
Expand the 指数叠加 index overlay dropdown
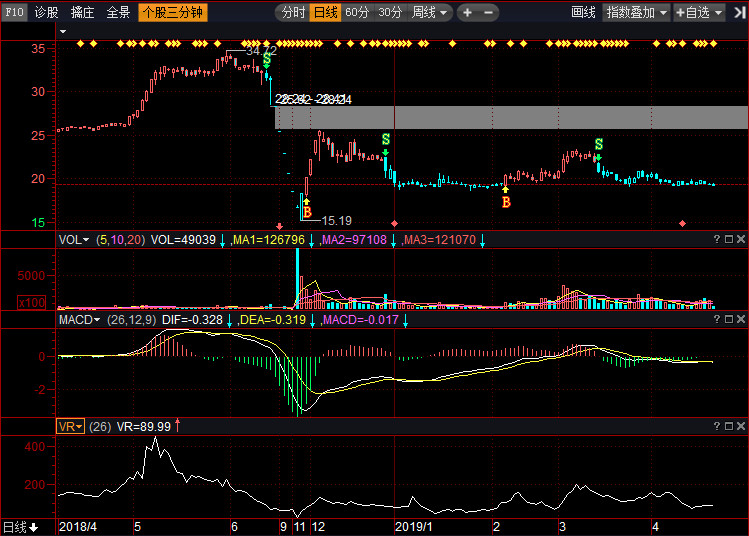pos(636,12)
